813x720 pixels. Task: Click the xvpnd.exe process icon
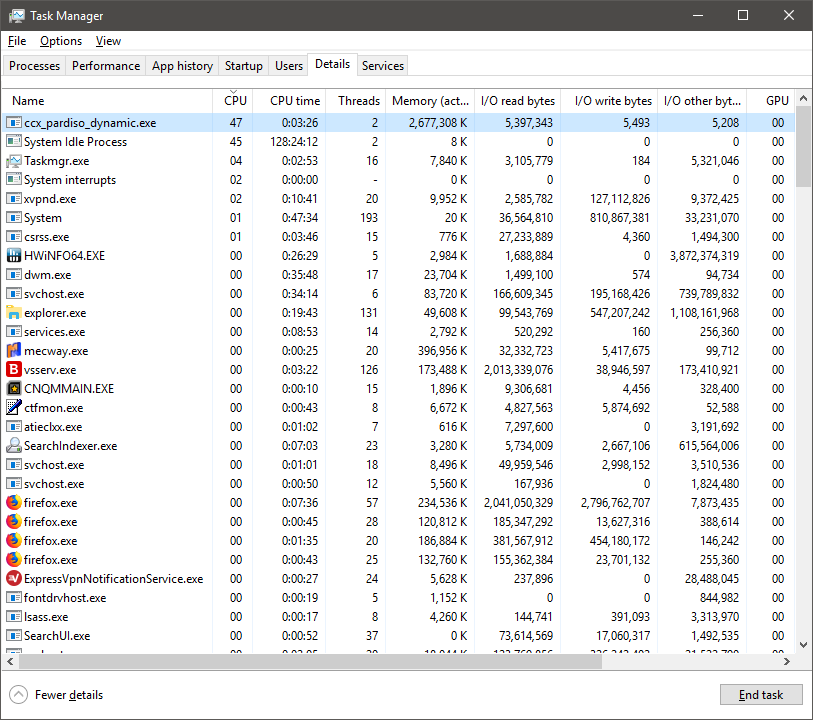[x=14, y=199]
